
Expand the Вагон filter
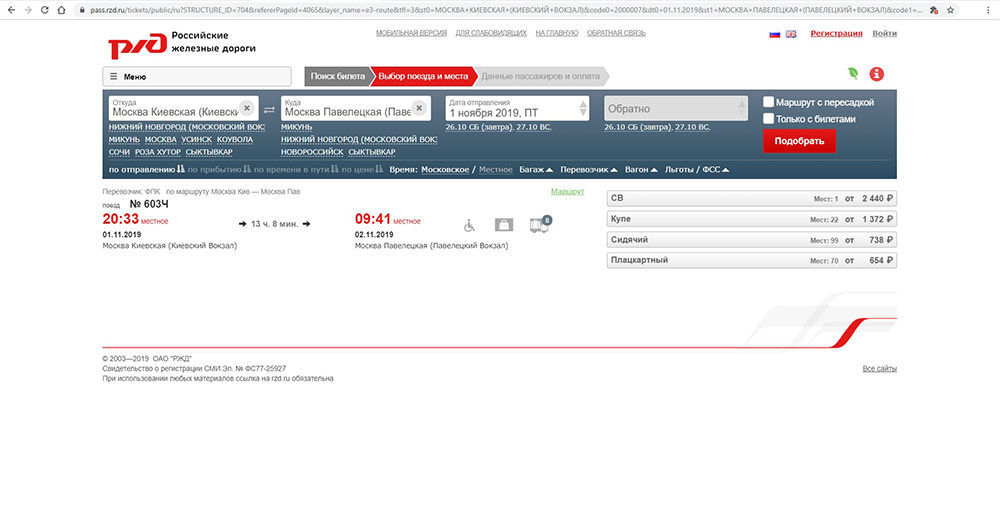(x=641, y=170)
